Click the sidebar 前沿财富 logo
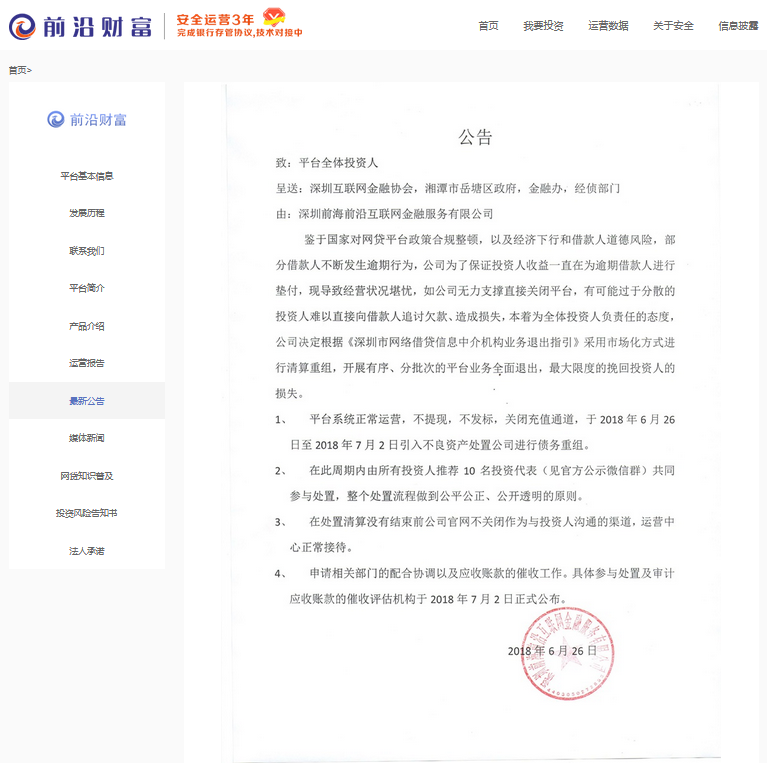 [87, 119]
